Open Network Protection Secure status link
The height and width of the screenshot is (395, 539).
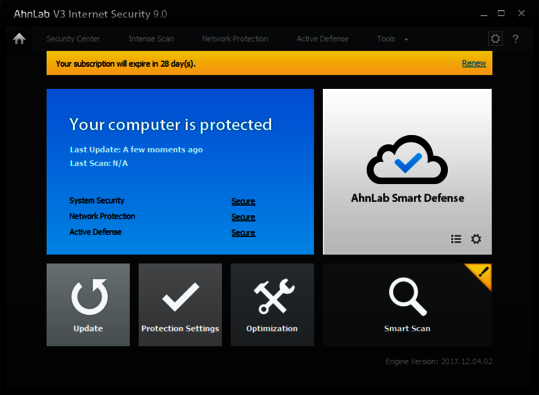[x=243, y=217]
